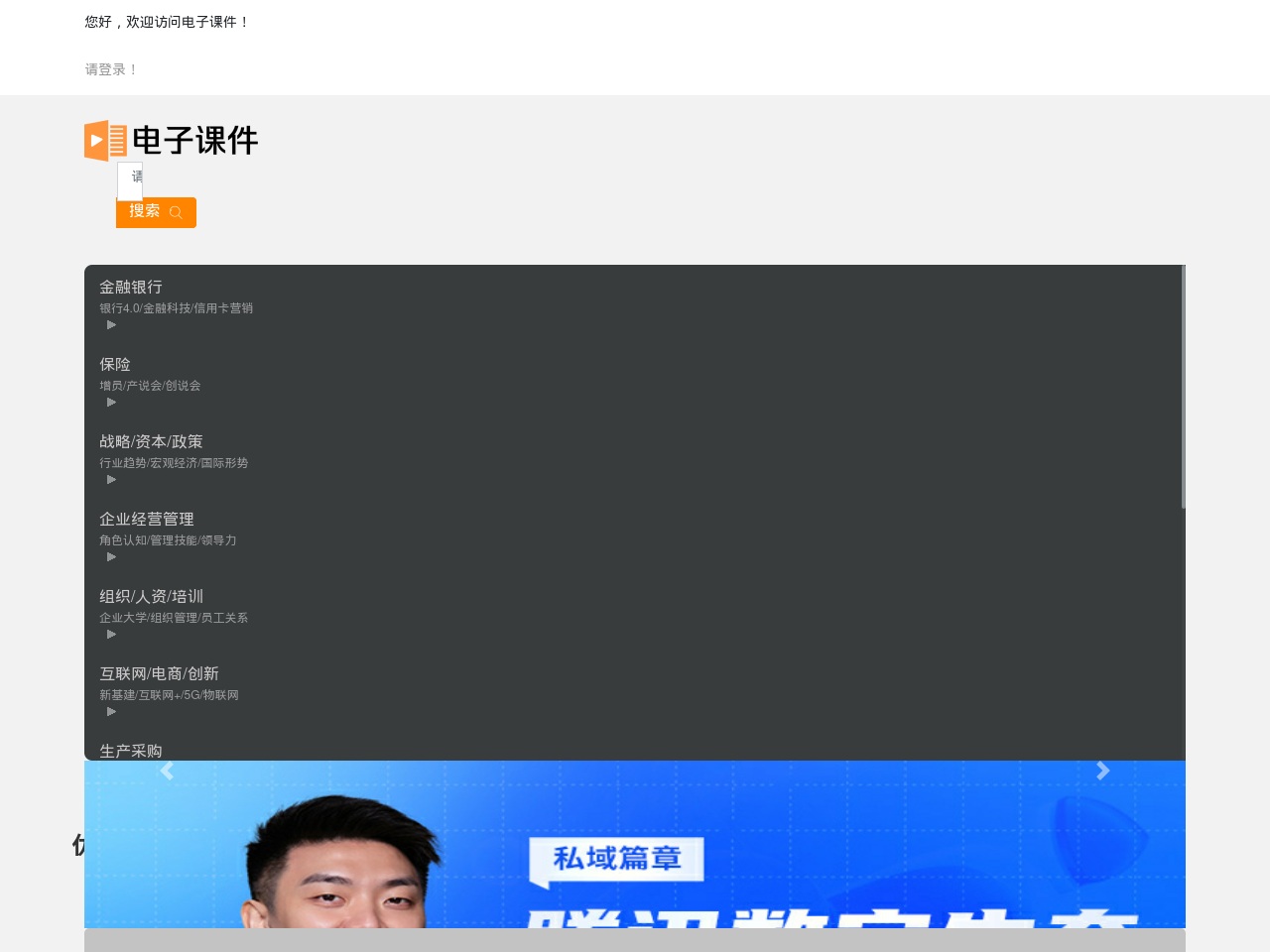Click the carousel previous arrow

point(167,771)
